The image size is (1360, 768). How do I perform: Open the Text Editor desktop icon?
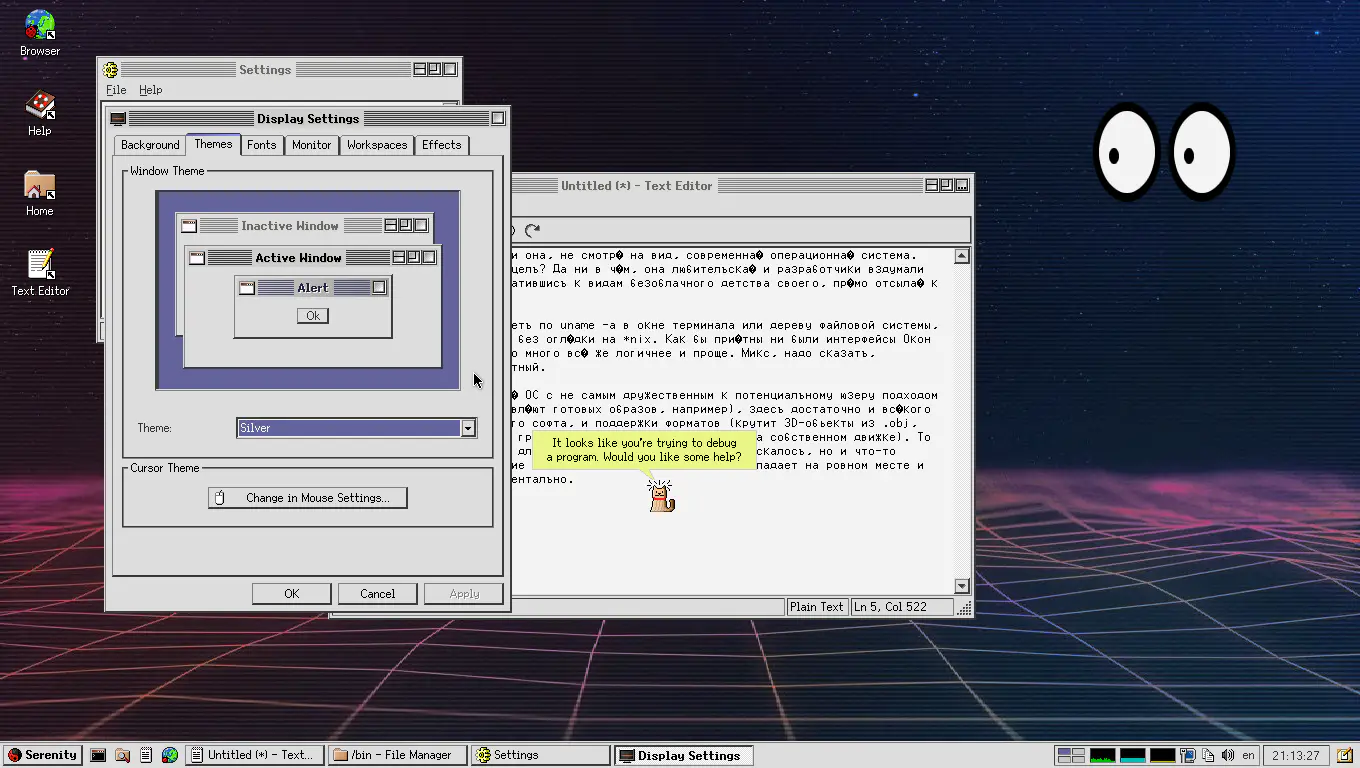click(x=40, y=273)
